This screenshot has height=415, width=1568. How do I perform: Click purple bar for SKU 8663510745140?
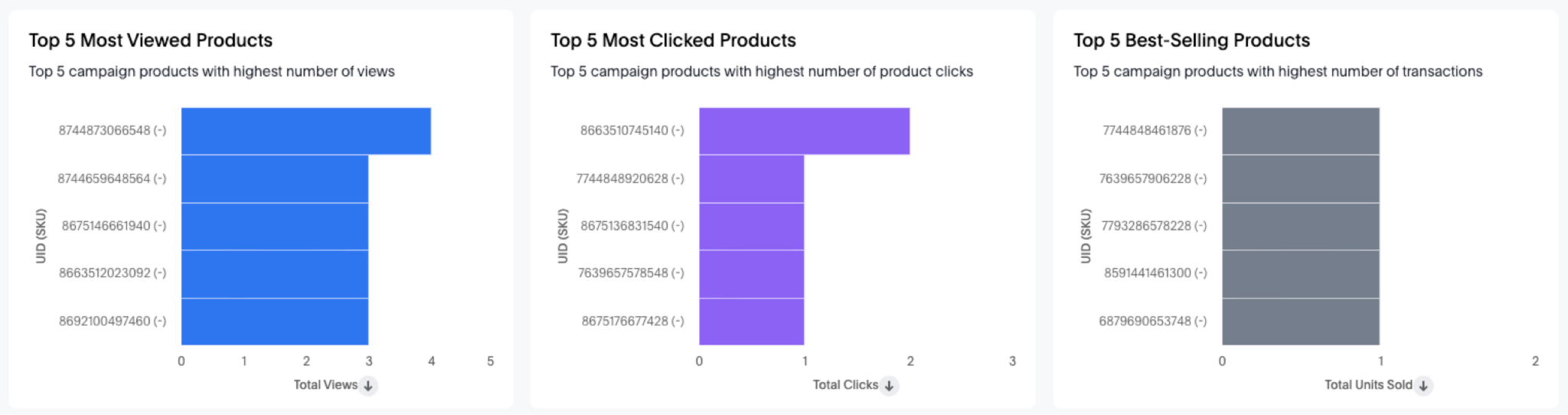pyautogui.click(x=804, y=131)
